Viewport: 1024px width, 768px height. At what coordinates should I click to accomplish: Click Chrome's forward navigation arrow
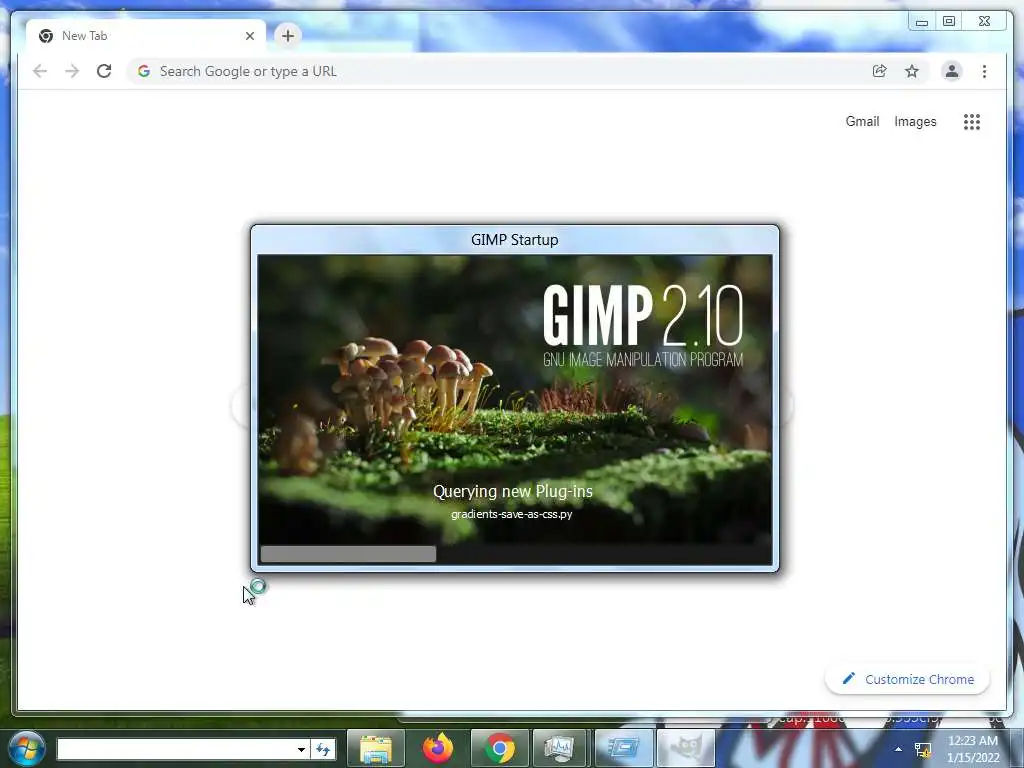[x=72, y=71]
